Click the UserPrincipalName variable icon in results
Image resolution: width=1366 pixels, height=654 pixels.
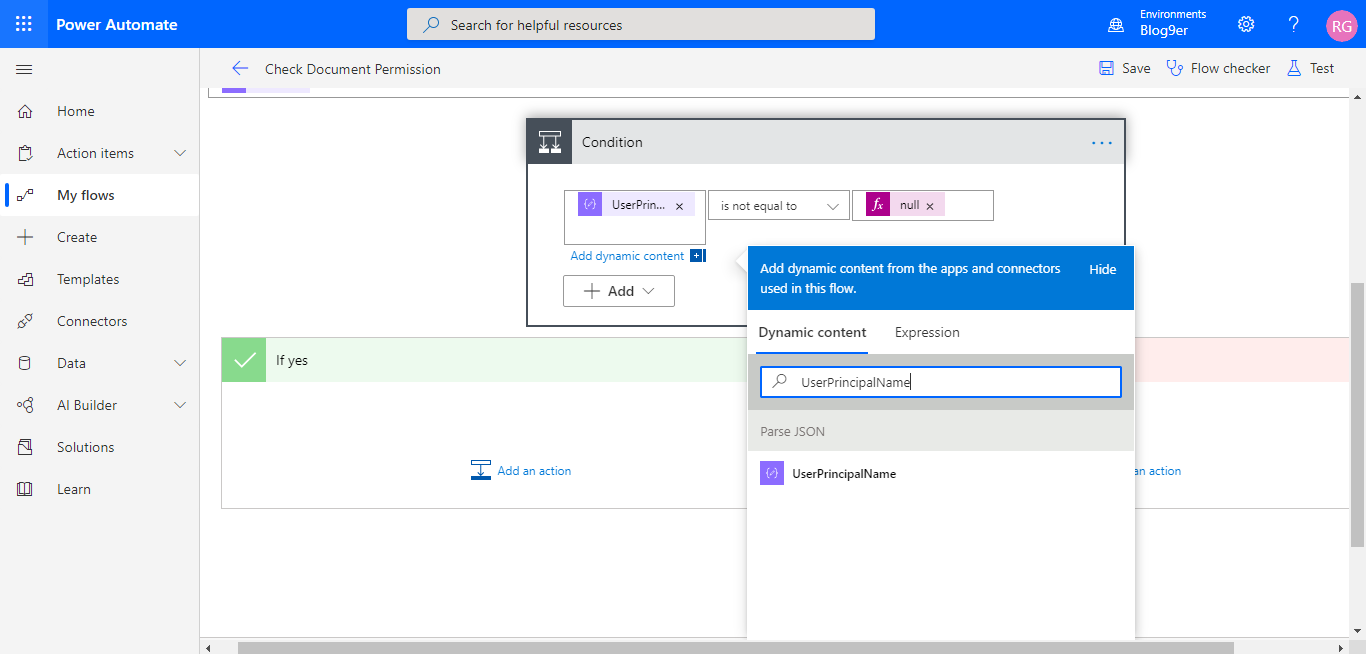pos(772,474)
